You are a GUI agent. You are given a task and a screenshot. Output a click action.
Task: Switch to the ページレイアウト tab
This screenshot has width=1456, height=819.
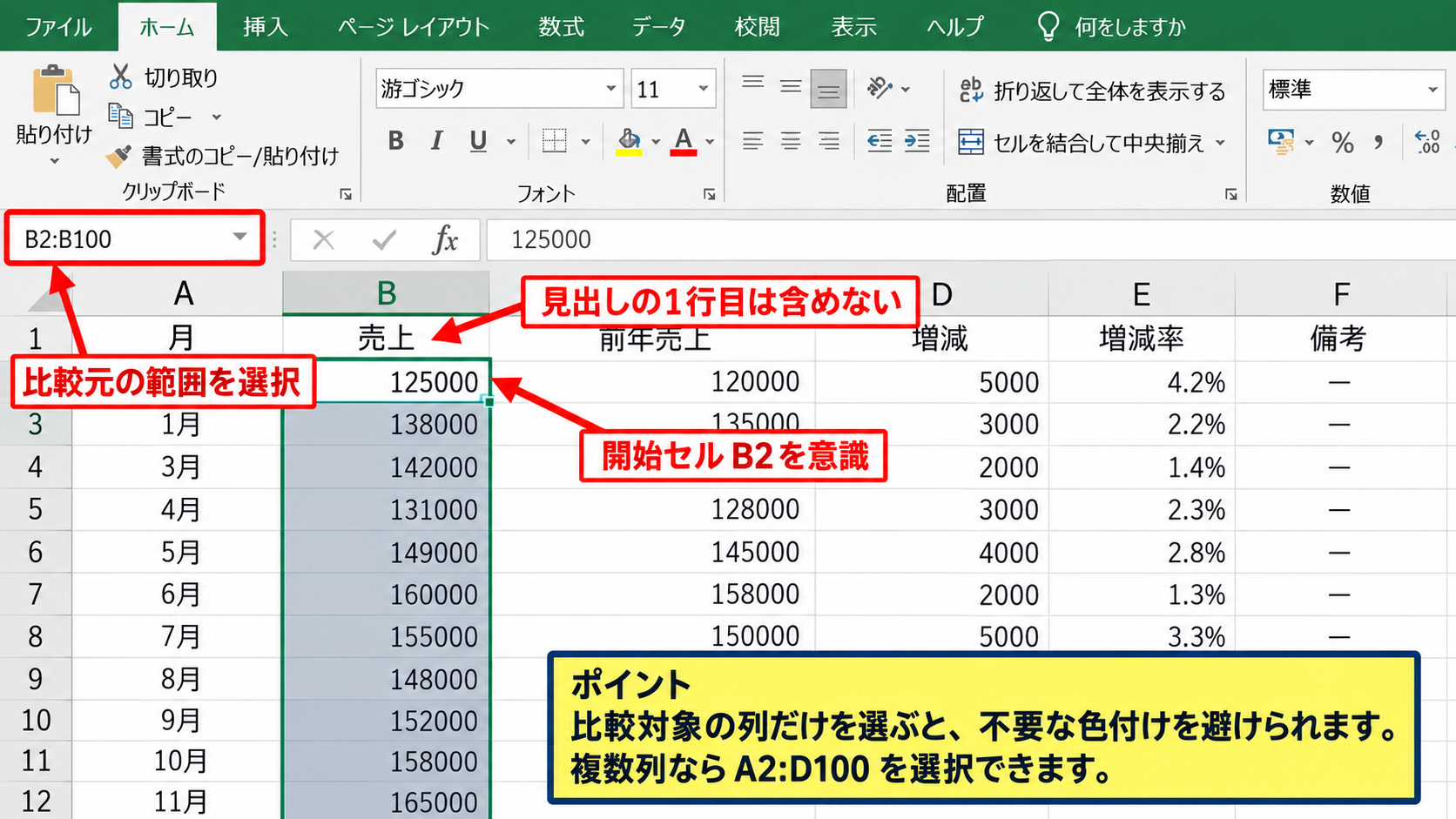click(x=414, y=27)
